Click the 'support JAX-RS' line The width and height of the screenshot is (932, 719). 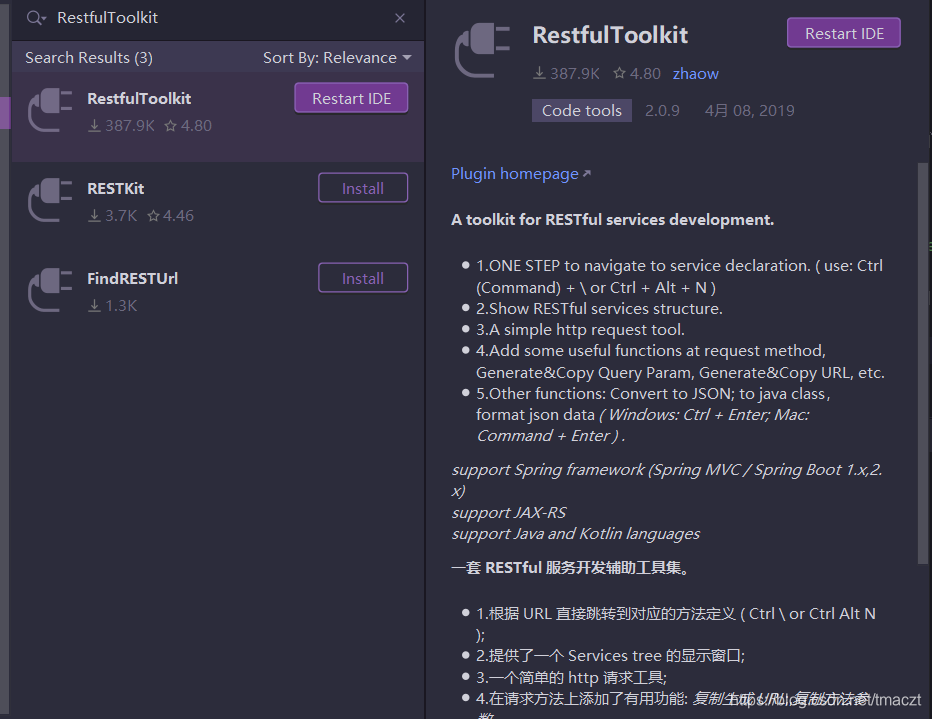[509, 512]
